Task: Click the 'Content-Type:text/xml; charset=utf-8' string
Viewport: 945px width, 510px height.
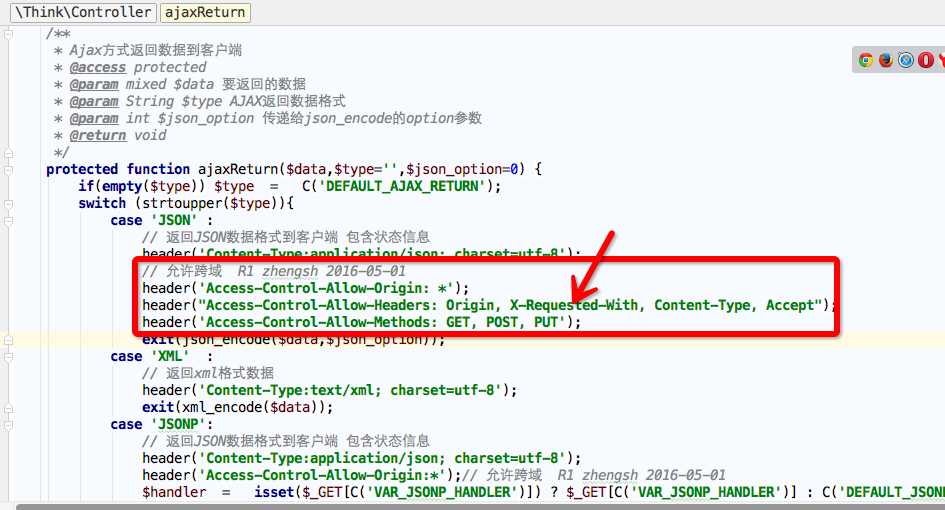Action: 351,390
